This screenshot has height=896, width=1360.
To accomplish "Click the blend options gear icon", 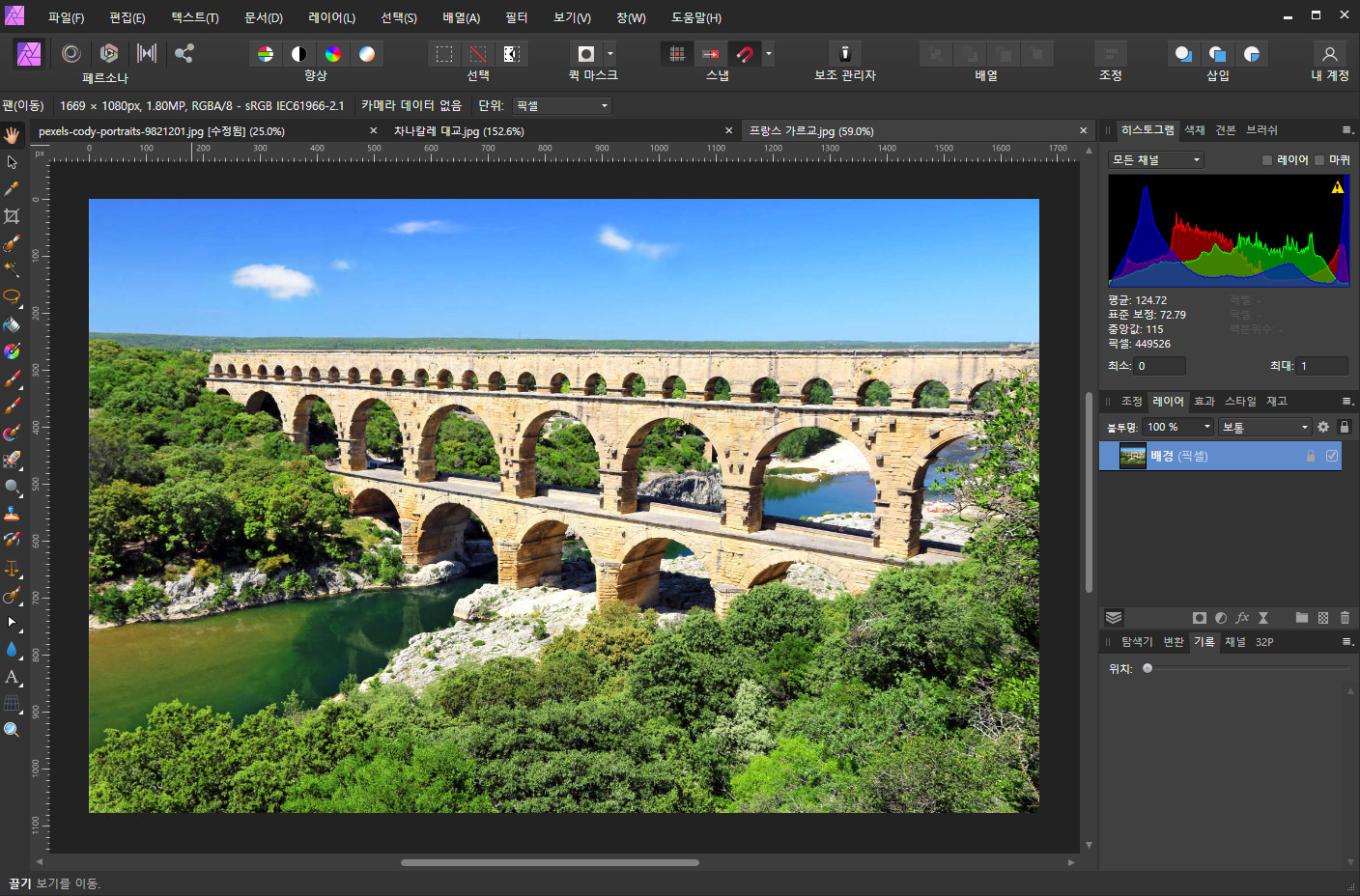I will tap(1323, 427).
